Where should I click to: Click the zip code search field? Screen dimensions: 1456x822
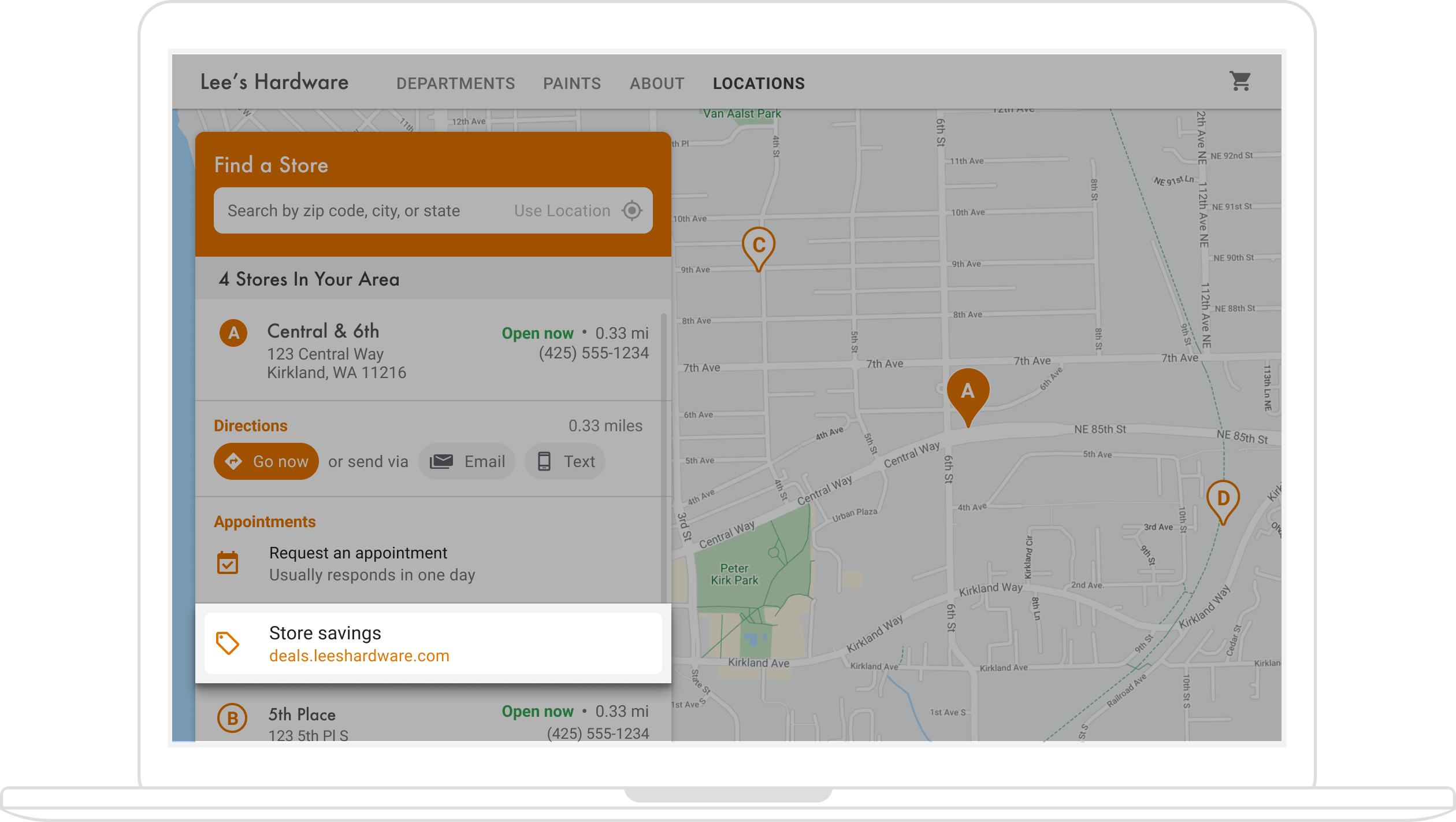coord(344,211)
